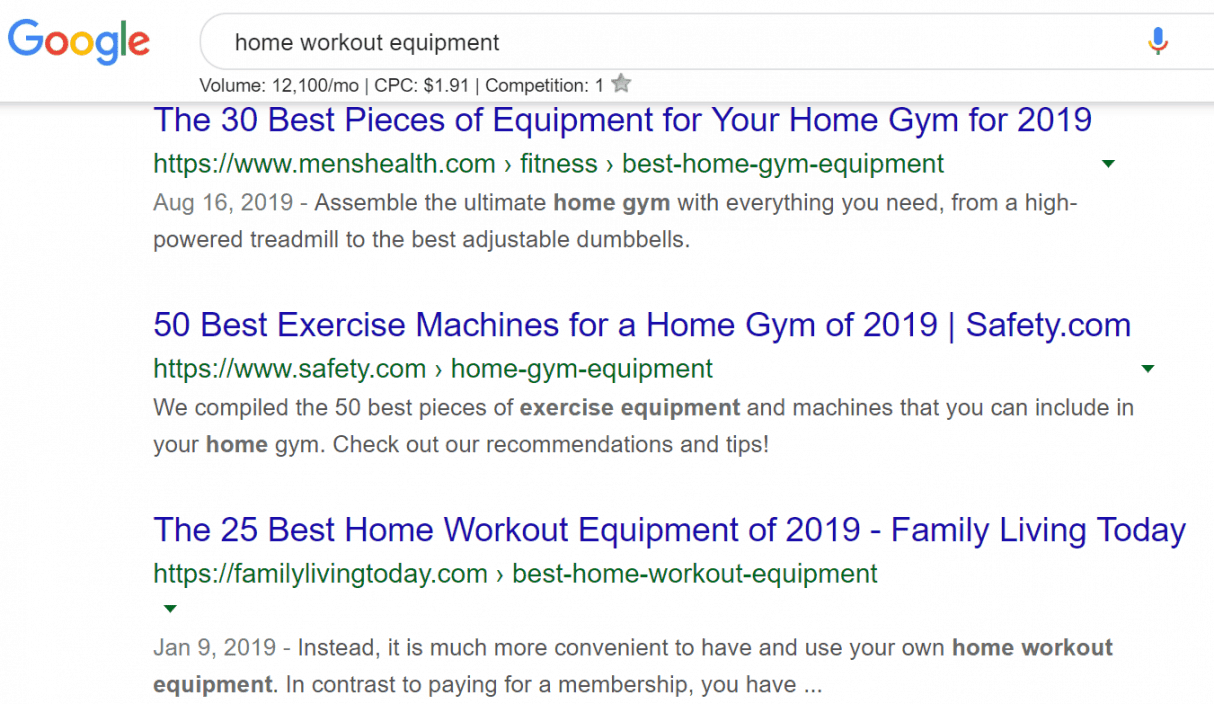Expand dropdown arrow for the safety.com result

pyautogui.click(x=1148, y=369)
